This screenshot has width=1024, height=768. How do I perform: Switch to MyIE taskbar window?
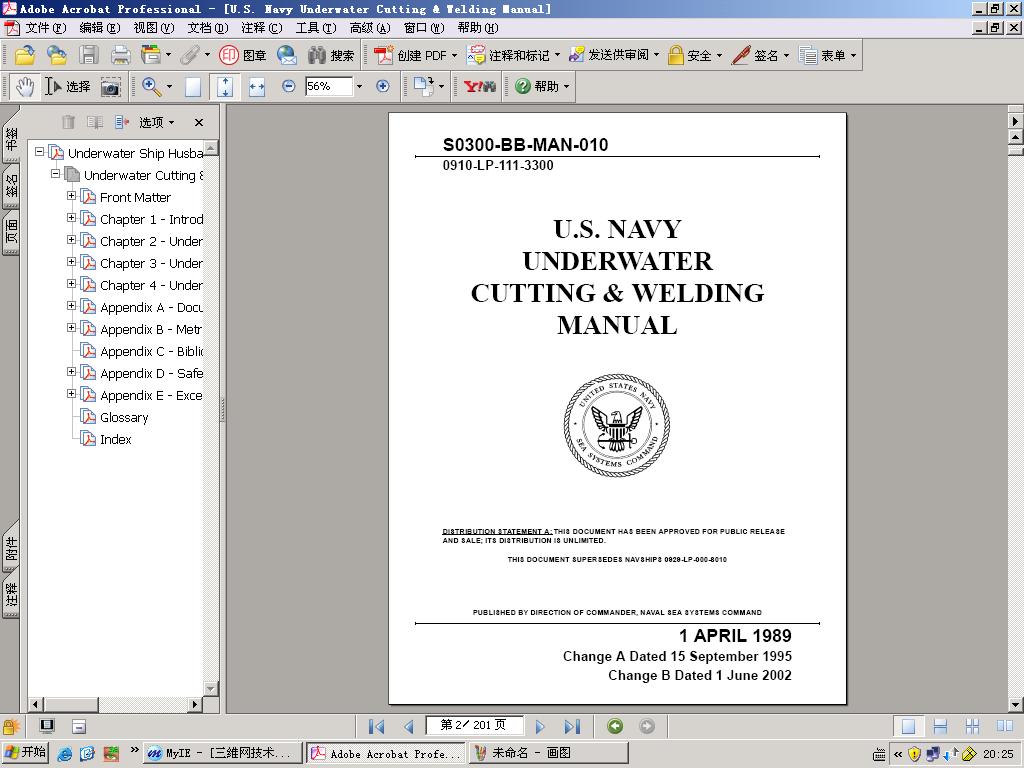(223, 753)
